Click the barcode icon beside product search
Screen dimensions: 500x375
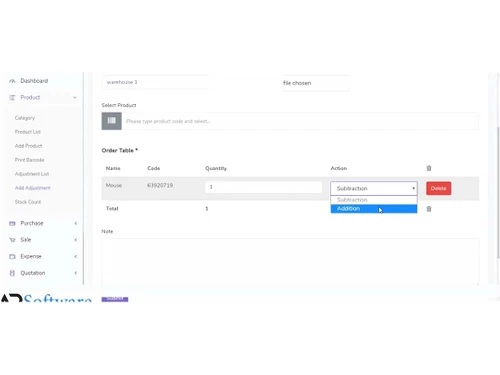click(111, 121)
